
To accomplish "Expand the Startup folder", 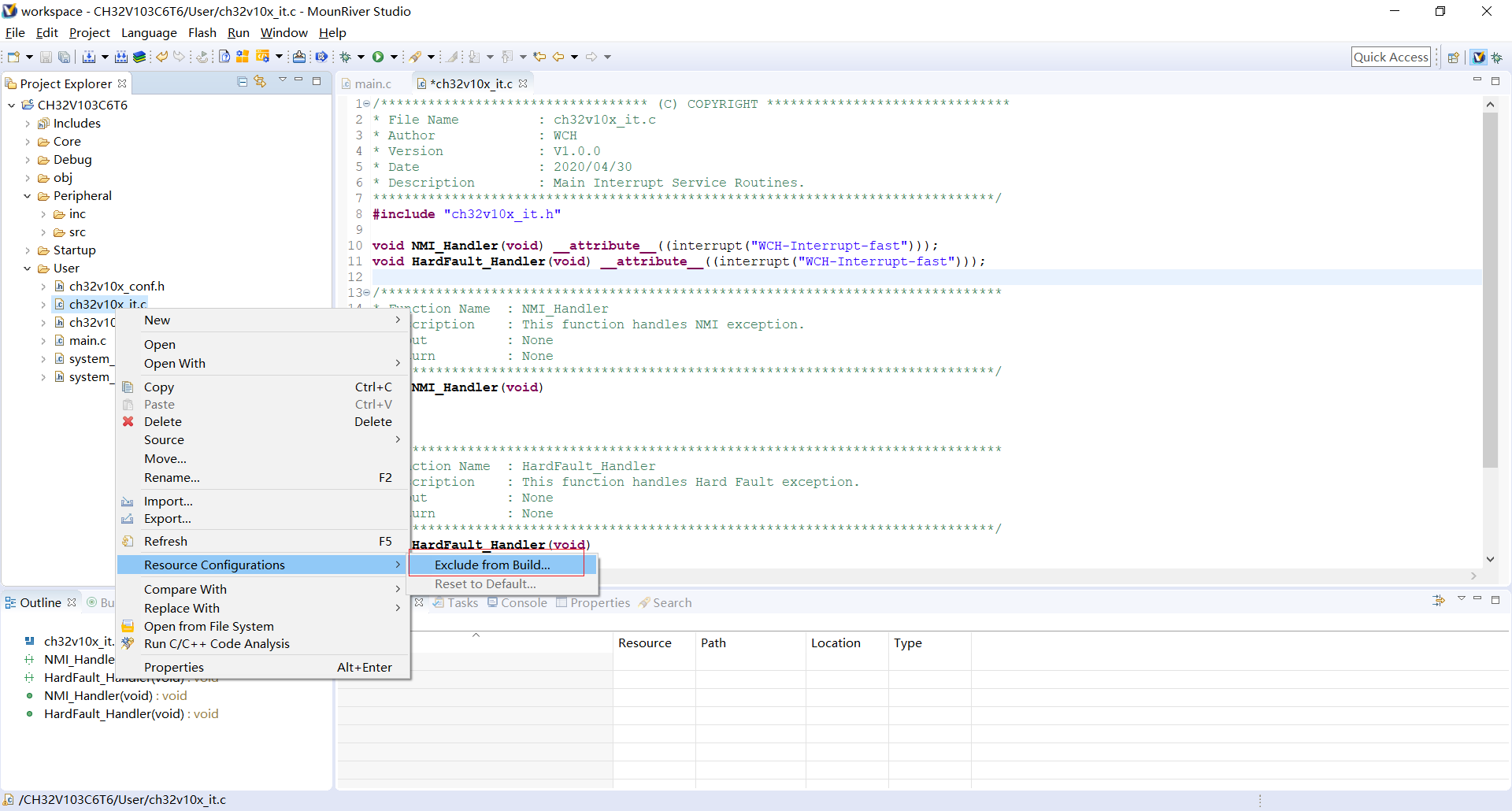I will [27, 250].
